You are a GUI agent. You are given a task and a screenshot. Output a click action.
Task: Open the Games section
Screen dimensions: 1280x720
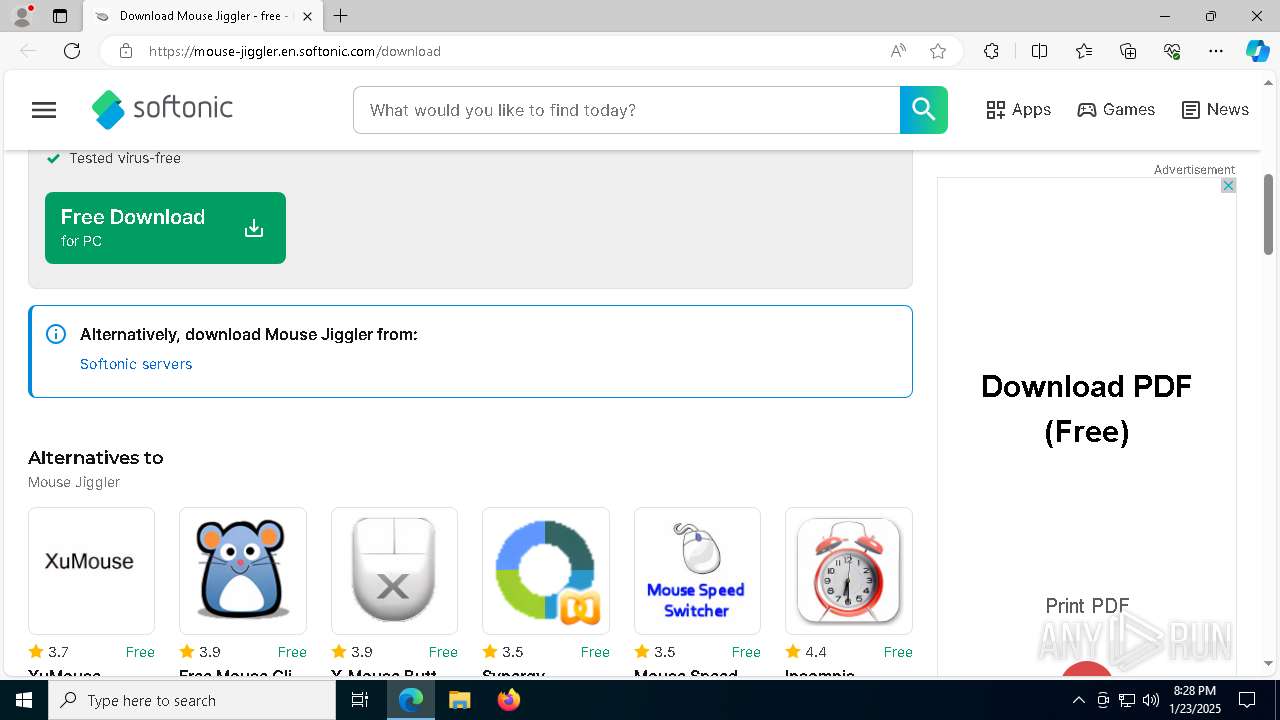(1116, 110)
